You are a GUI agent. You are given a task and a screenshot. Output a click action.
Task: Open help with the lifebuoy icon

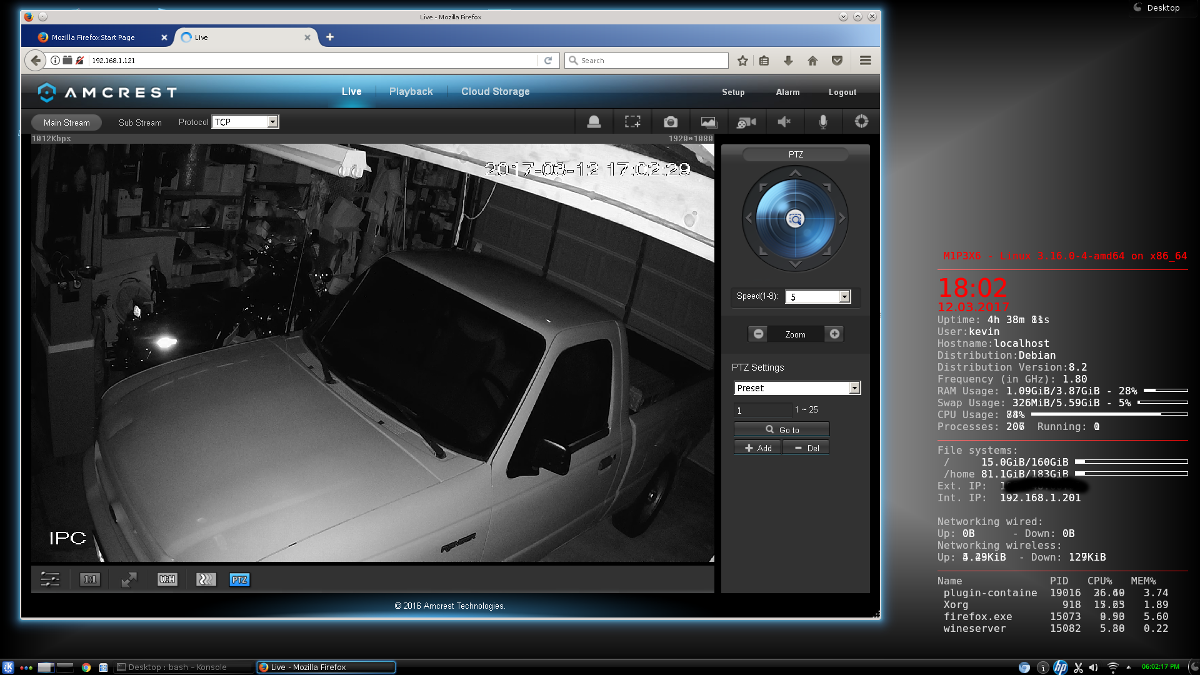point(861,122)
